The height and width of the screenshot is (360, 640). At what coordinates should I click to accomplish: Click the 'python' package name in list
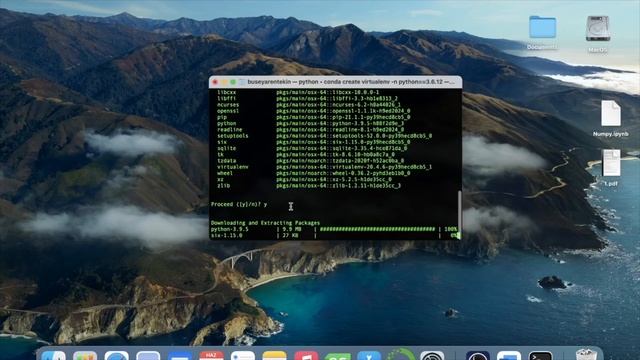click(x=227, y=123)
